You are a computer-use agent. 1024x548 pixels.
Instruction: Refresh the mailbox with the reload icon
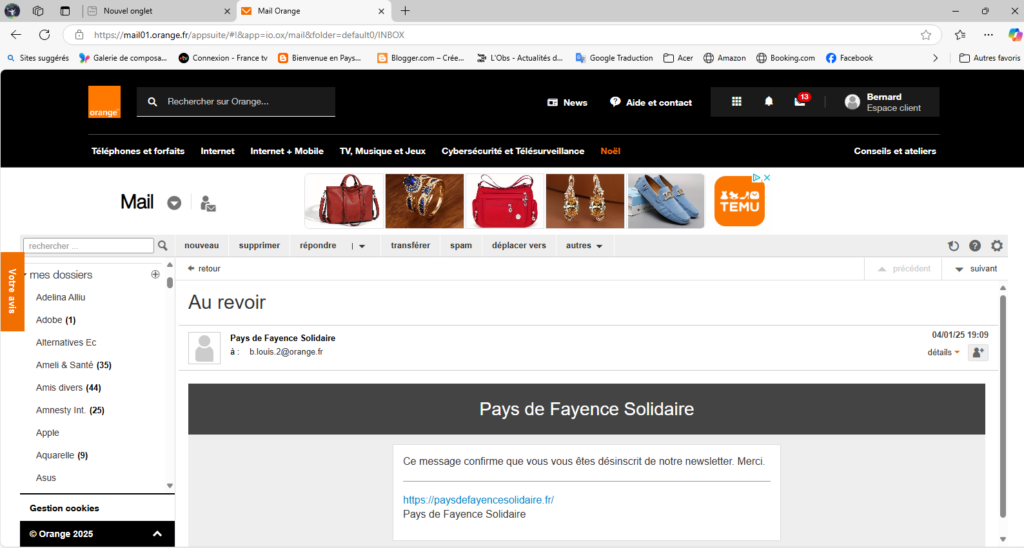(x=953, y=246)
